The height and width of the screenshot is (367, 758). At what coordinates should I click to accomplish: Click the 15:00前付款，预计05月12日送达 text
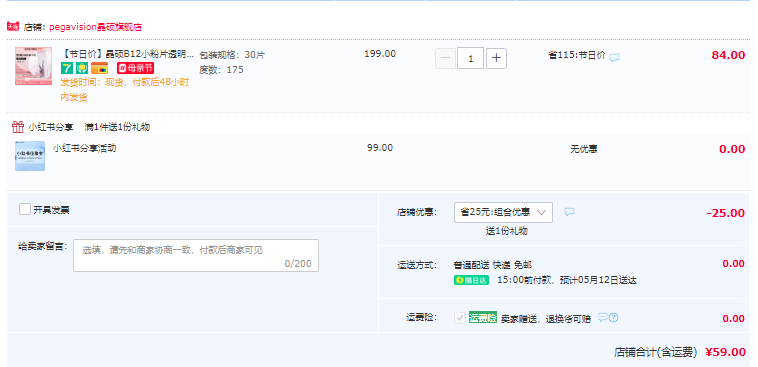[x=567, y=280]
